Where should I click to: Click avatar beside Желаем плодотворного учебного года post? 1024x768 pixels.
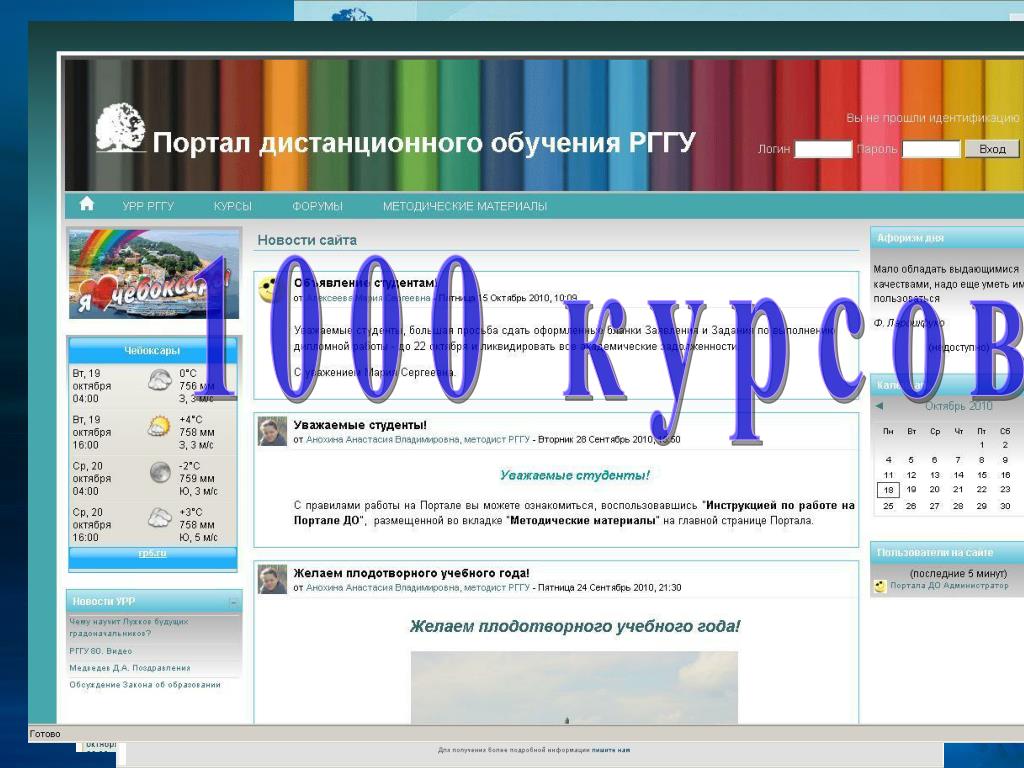[x=272, y=580]
